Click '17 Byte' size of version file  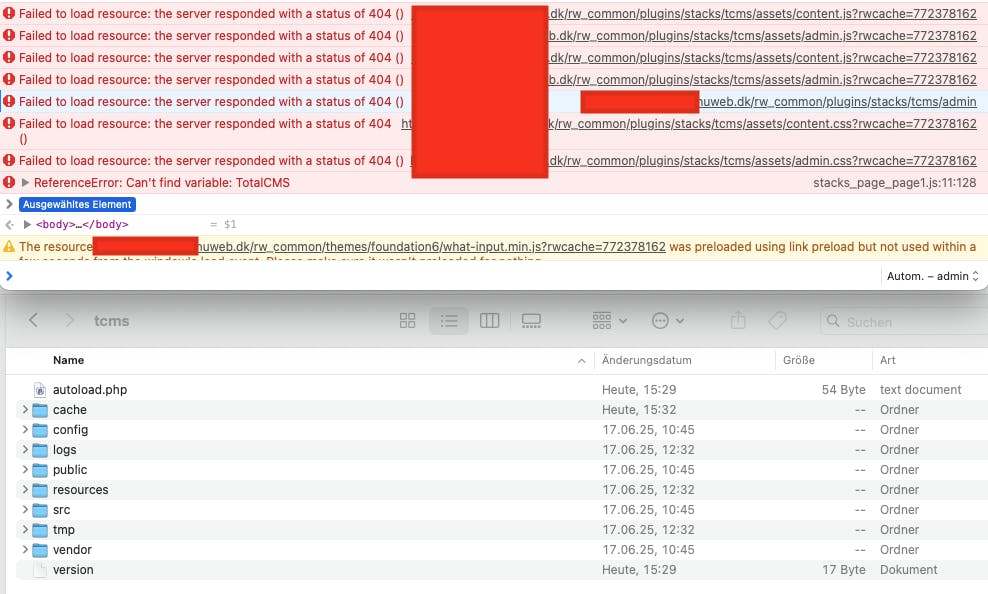(x=844, y=570)
